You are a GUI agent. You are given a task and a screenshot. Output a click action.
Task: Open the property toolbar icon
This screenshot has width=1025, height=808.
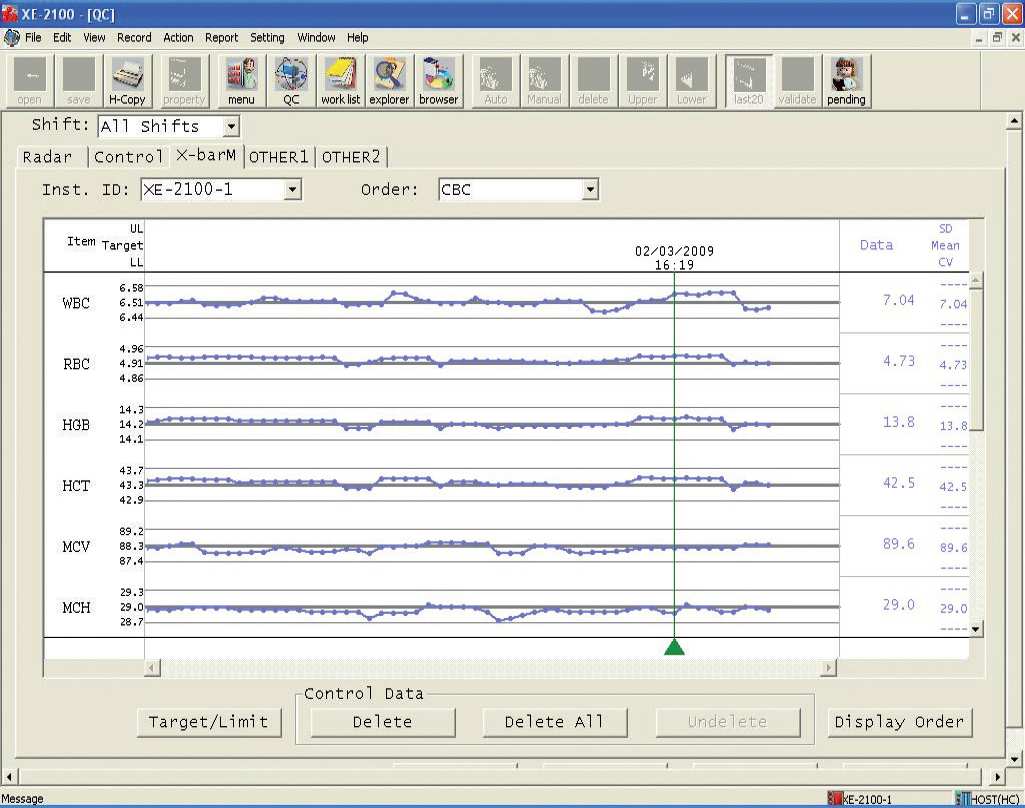tap(184, 81)
